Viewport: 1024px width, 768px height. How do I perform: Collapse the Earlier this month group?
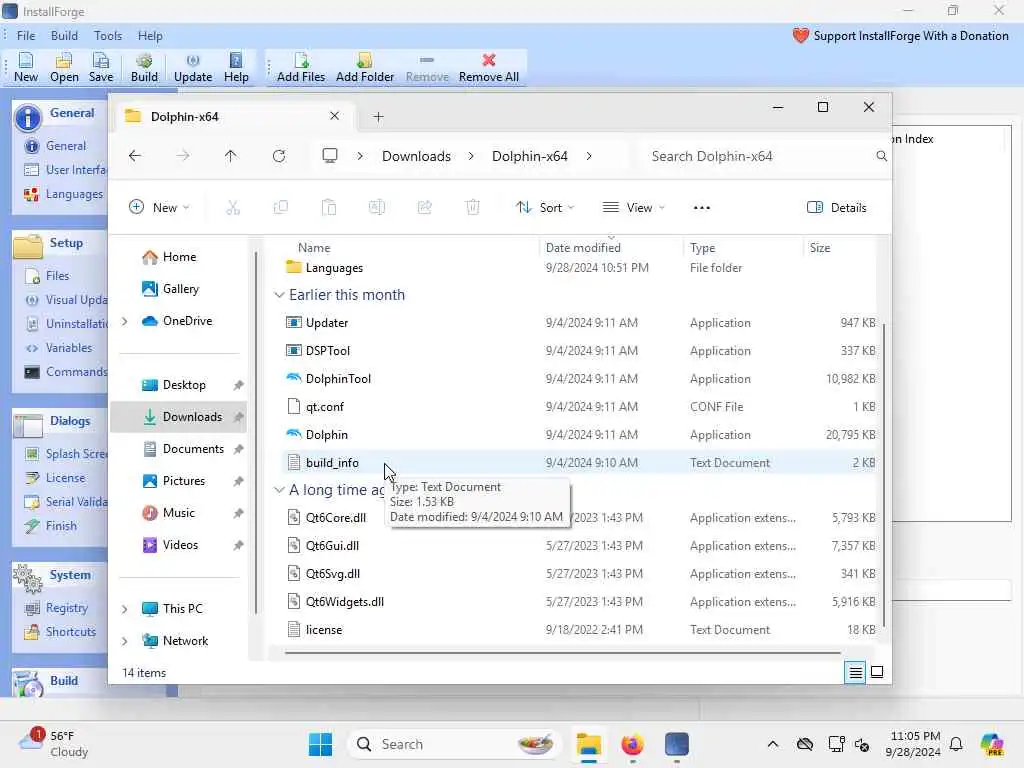[279, 295]
